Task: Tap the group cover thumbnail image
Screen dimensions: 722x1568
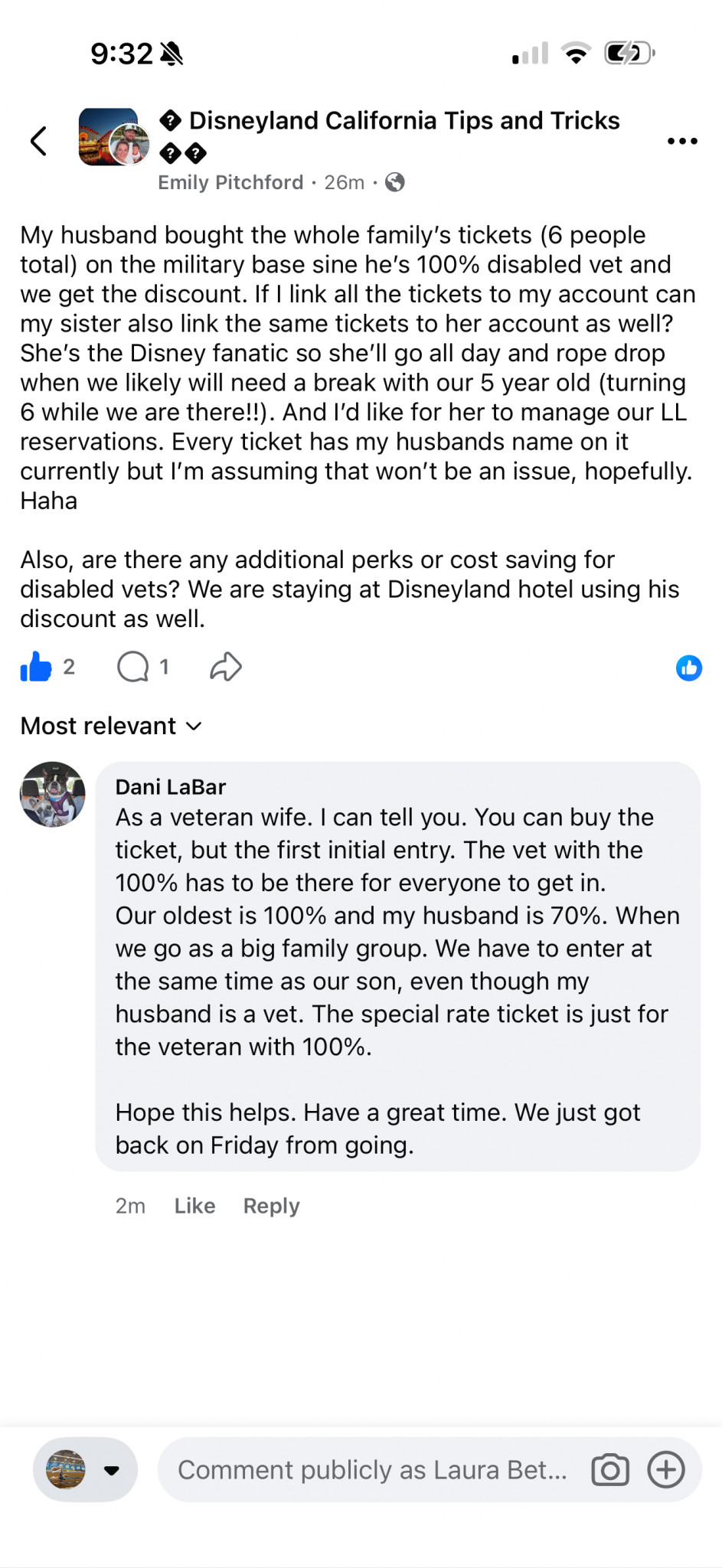Action: click(x=107, y=137)
